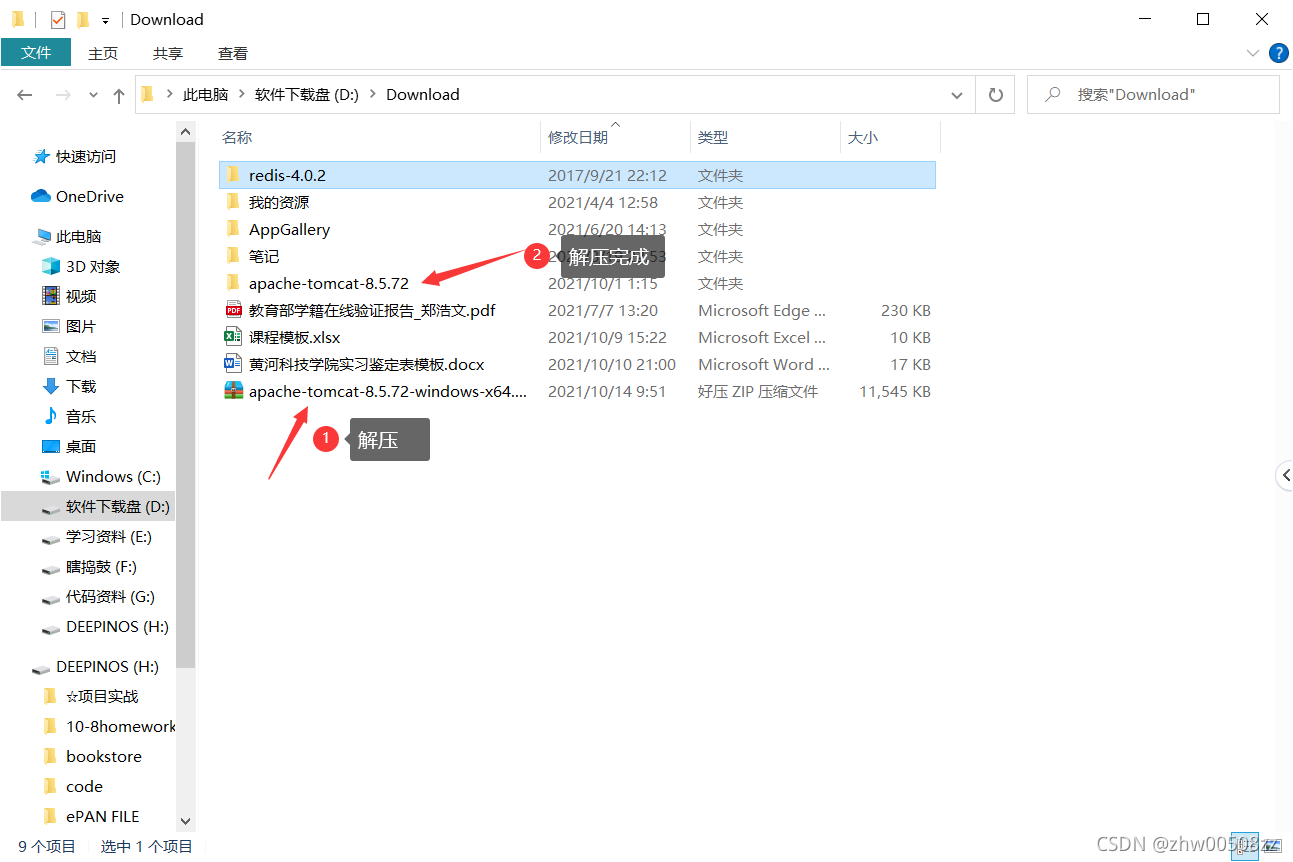This screenshot has height=862, width=1293.
Task: Click the 搜索"Download" search box
Action: pos(1153,95)
